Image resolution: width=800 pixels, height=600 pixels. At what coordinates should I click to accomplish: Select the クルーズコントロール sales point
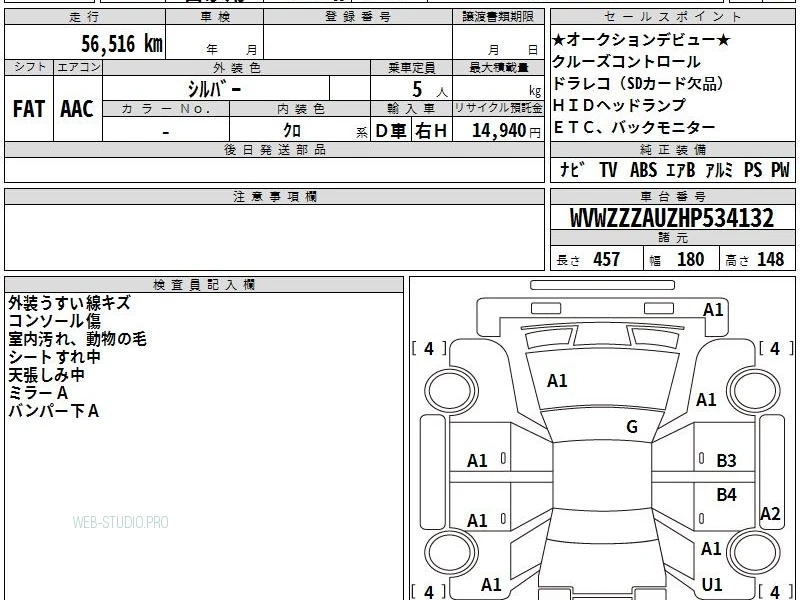pyautogui.click(x=626, y=61)
